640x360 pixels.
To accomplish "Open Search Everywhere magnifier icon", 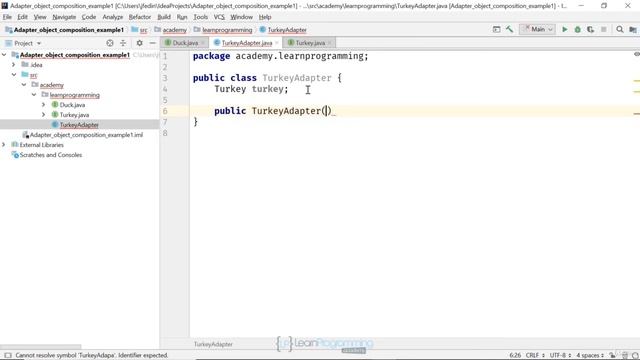I will pyautogui.click(x=620, y=29).
